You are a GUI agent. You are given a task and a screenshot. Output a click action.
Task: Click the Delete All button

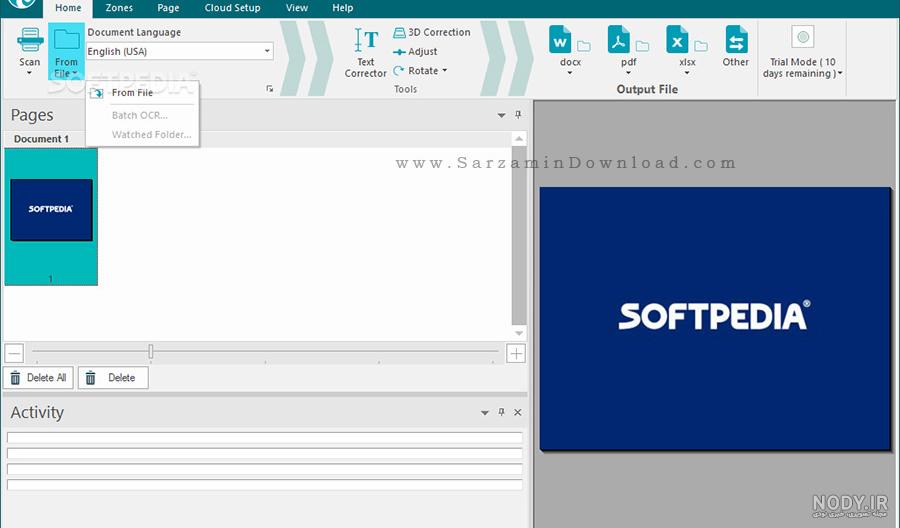coord(38,378)
